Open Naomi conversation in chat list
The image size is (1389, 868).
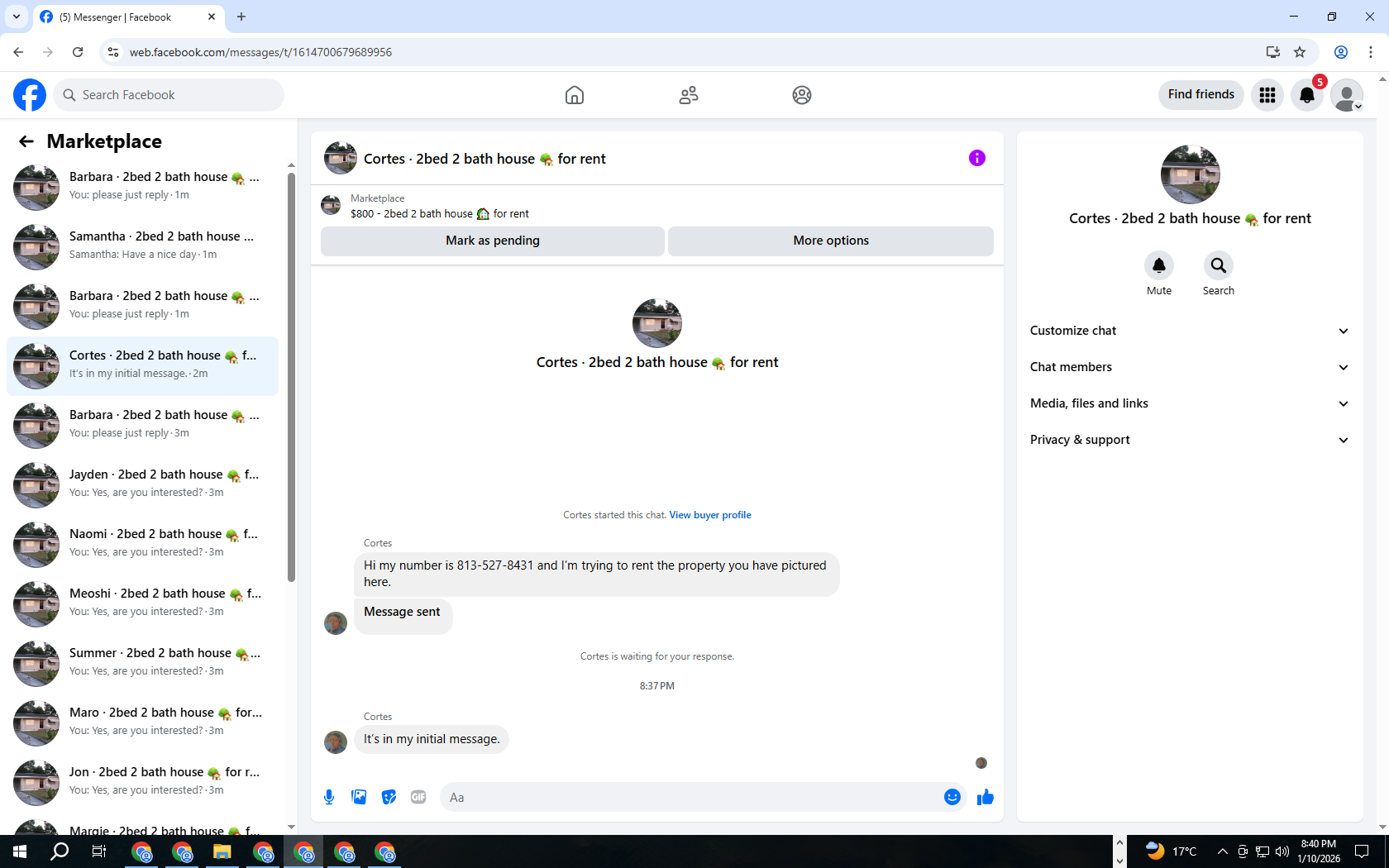[142, 544]
